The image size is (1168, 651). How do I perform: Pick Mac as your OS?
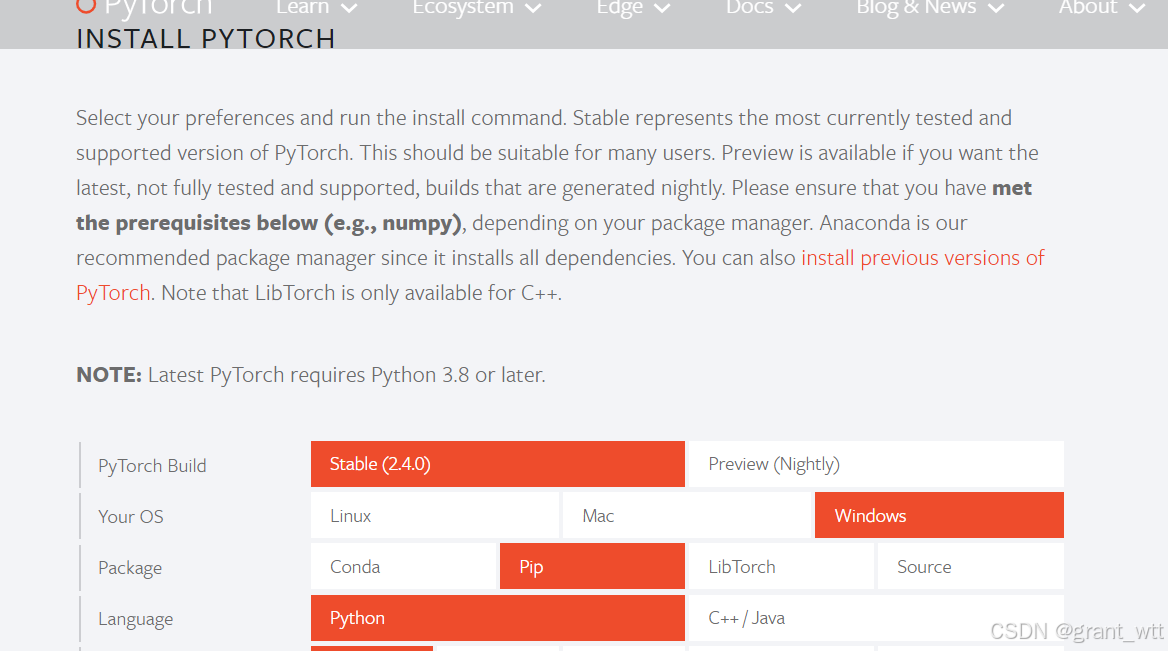tap(686, 516)
